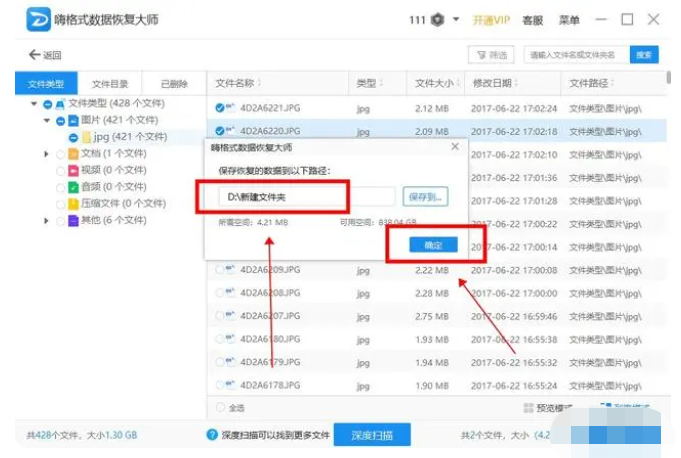Switch to the 已删除 tab
Screen dimensions: 681x458
[x=174, y=83]
